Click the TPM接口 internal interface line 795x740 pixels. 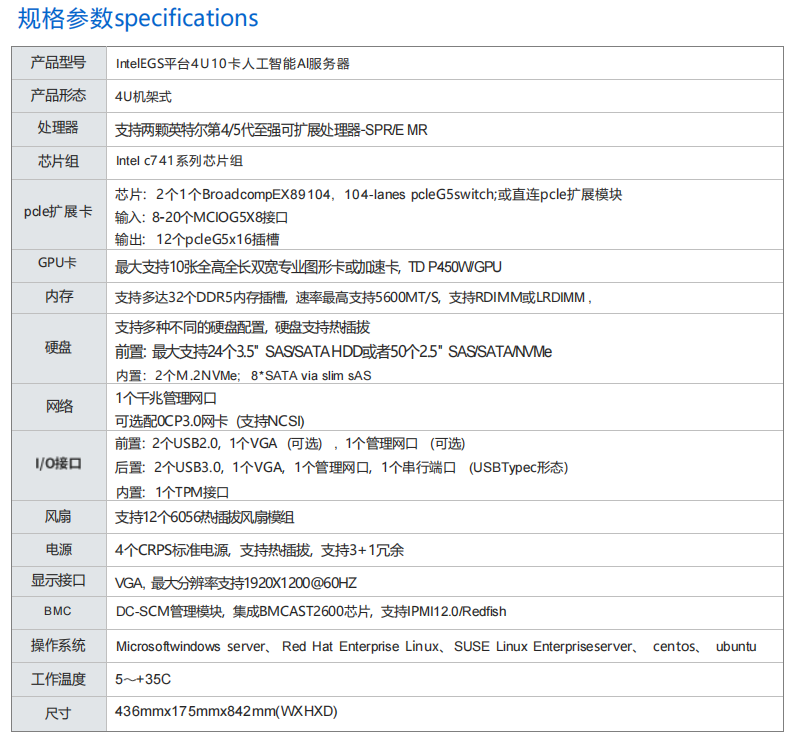pos(172,492)
